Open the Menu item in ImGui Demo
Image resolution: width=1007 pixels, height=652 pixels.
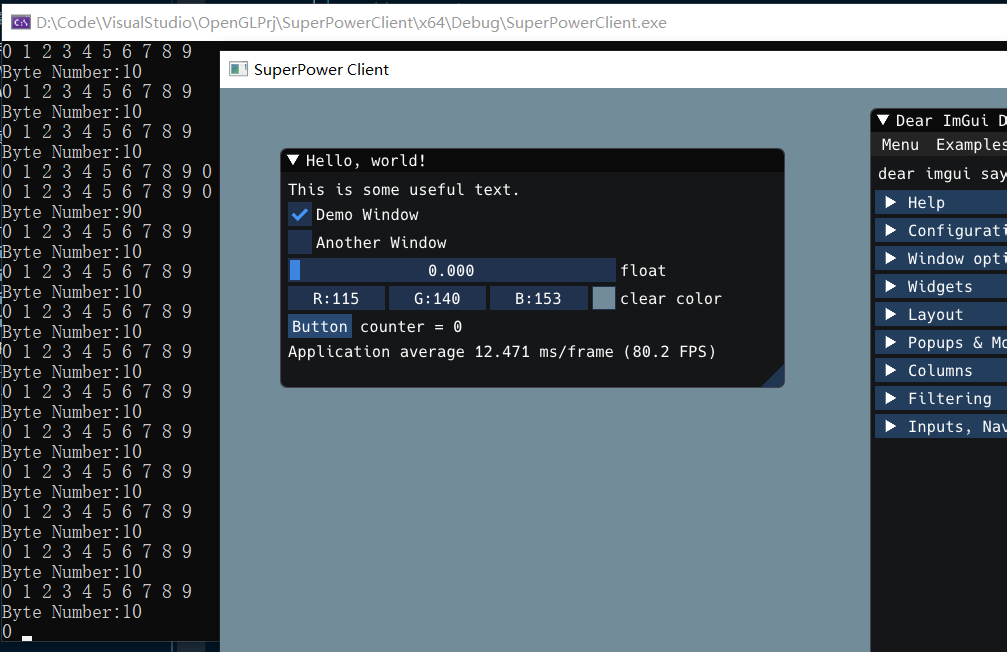900,145
